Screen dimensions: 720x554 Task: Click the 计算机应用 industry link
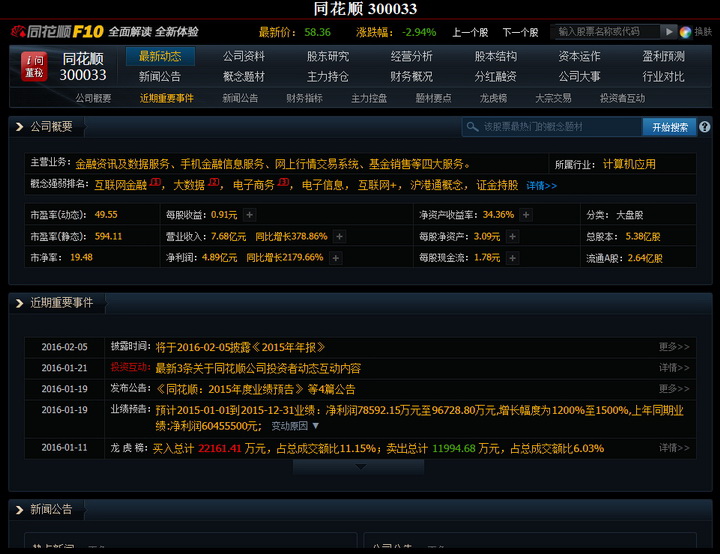[x=629, y=164]
